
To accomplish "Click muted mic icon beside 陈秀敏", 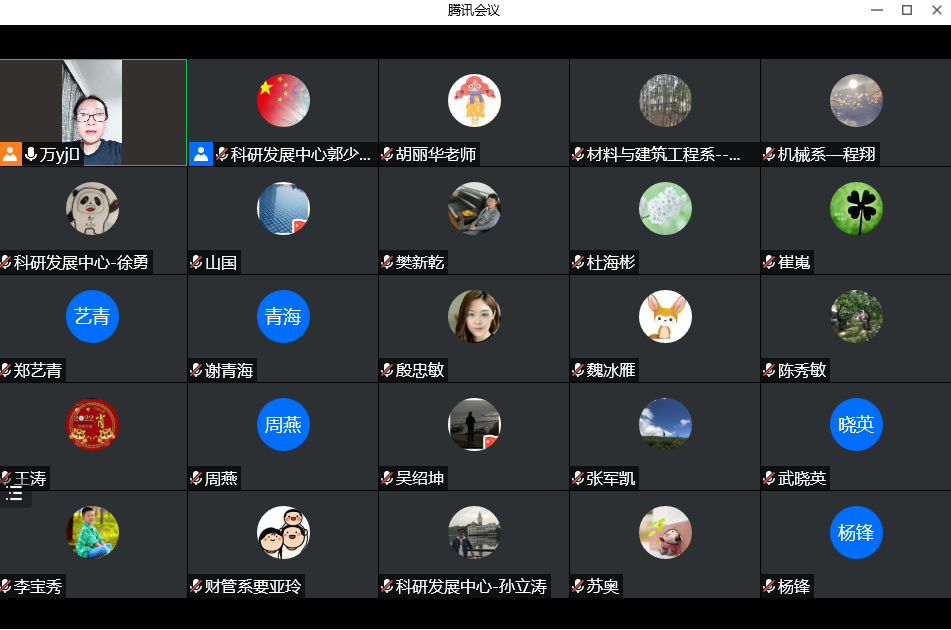I will point(769,370).
